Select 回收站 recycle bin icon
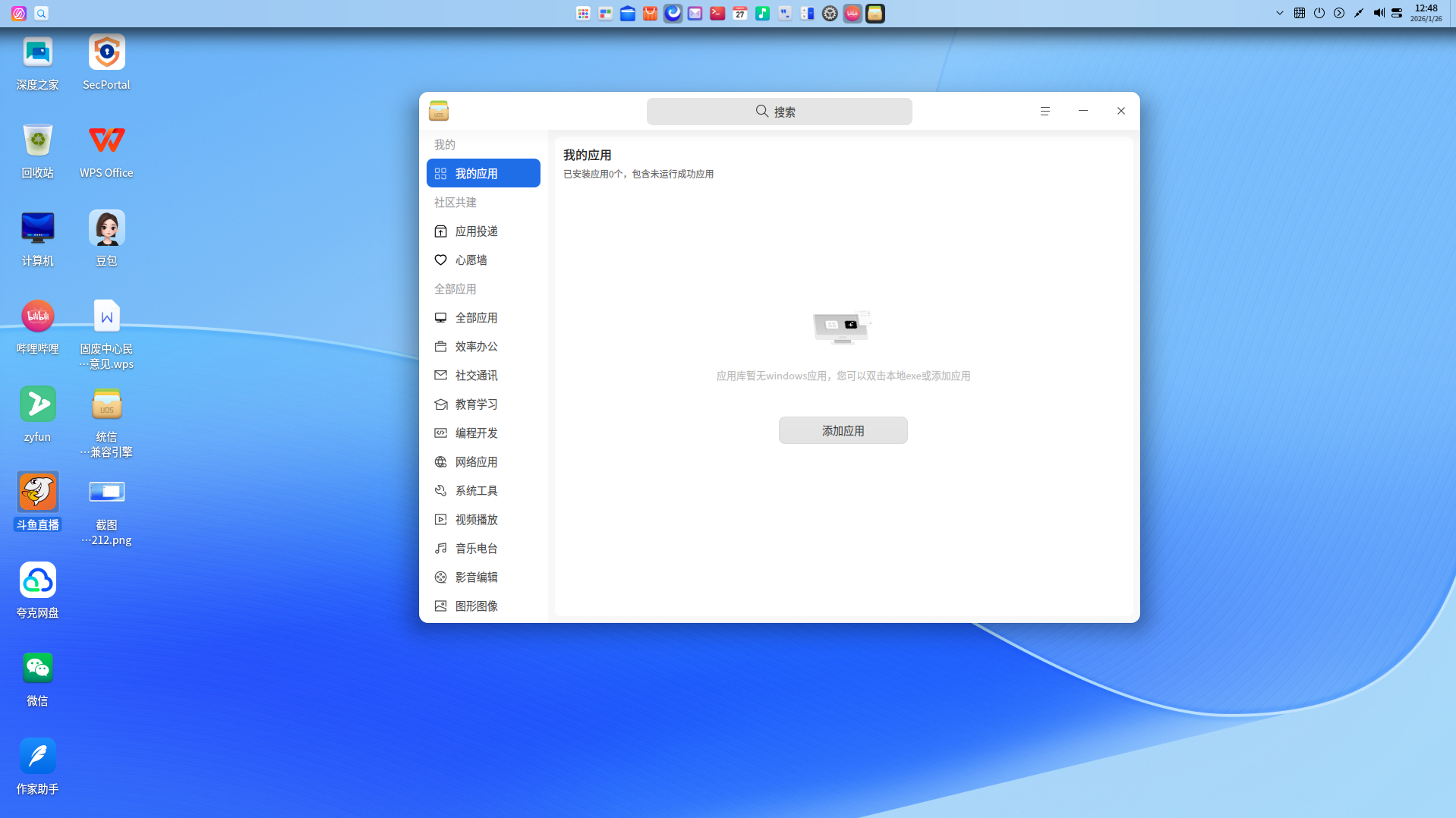The width and height of the screenshot is (1456, 818). (x=37, y=151)
